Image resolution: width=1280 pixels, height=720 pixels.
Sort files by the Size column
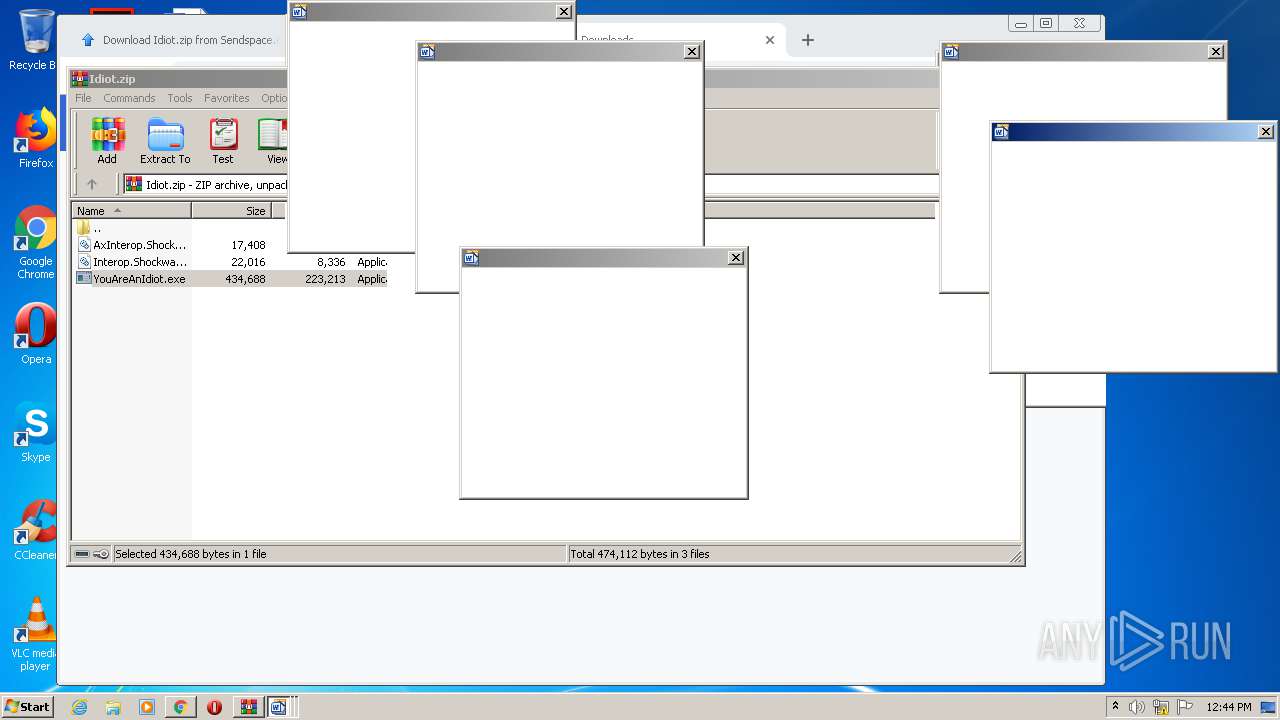[232, 211]
